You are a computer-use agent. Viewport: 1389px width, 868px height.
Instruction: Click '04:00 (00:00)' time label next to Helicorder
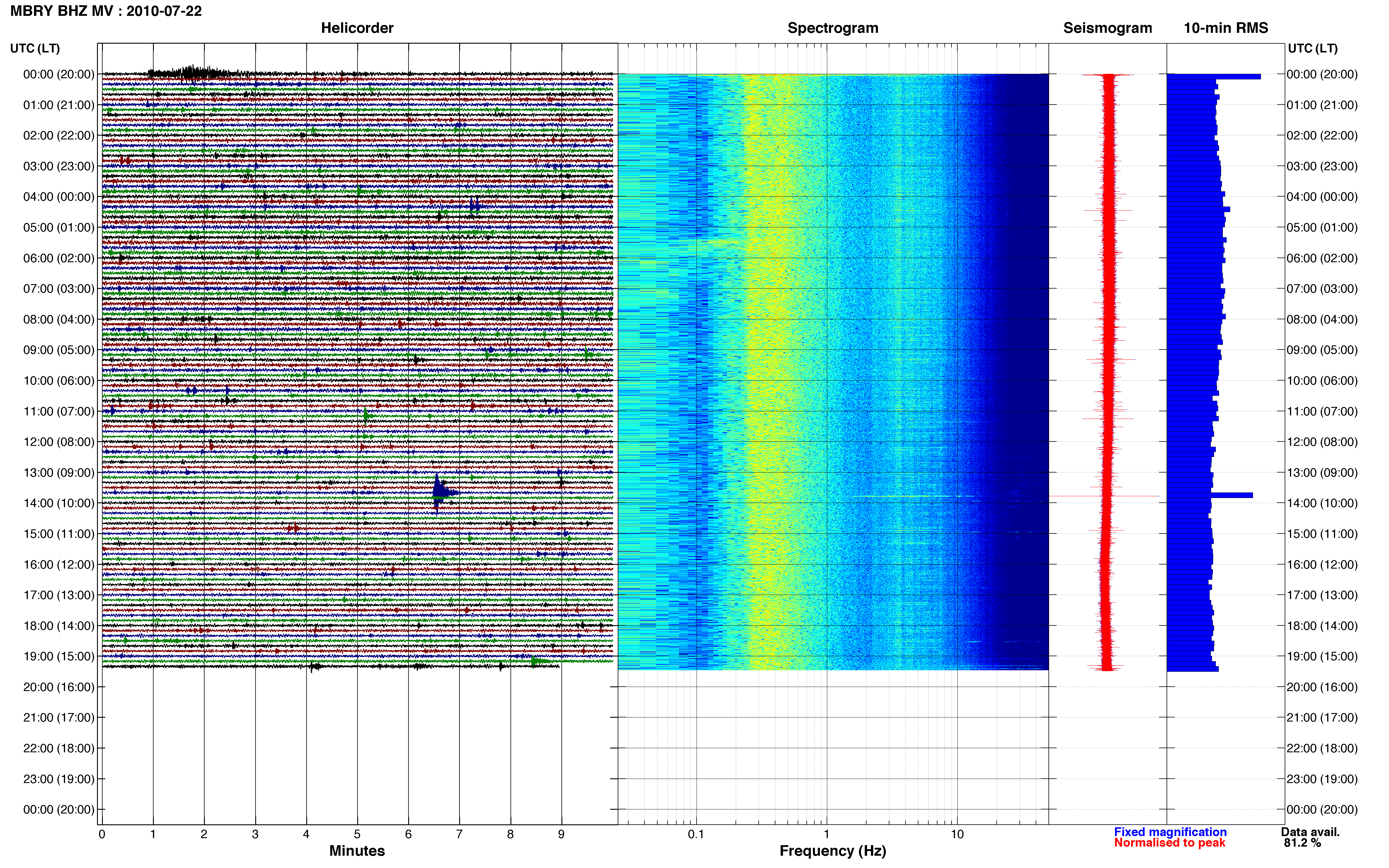pos(59,197)
